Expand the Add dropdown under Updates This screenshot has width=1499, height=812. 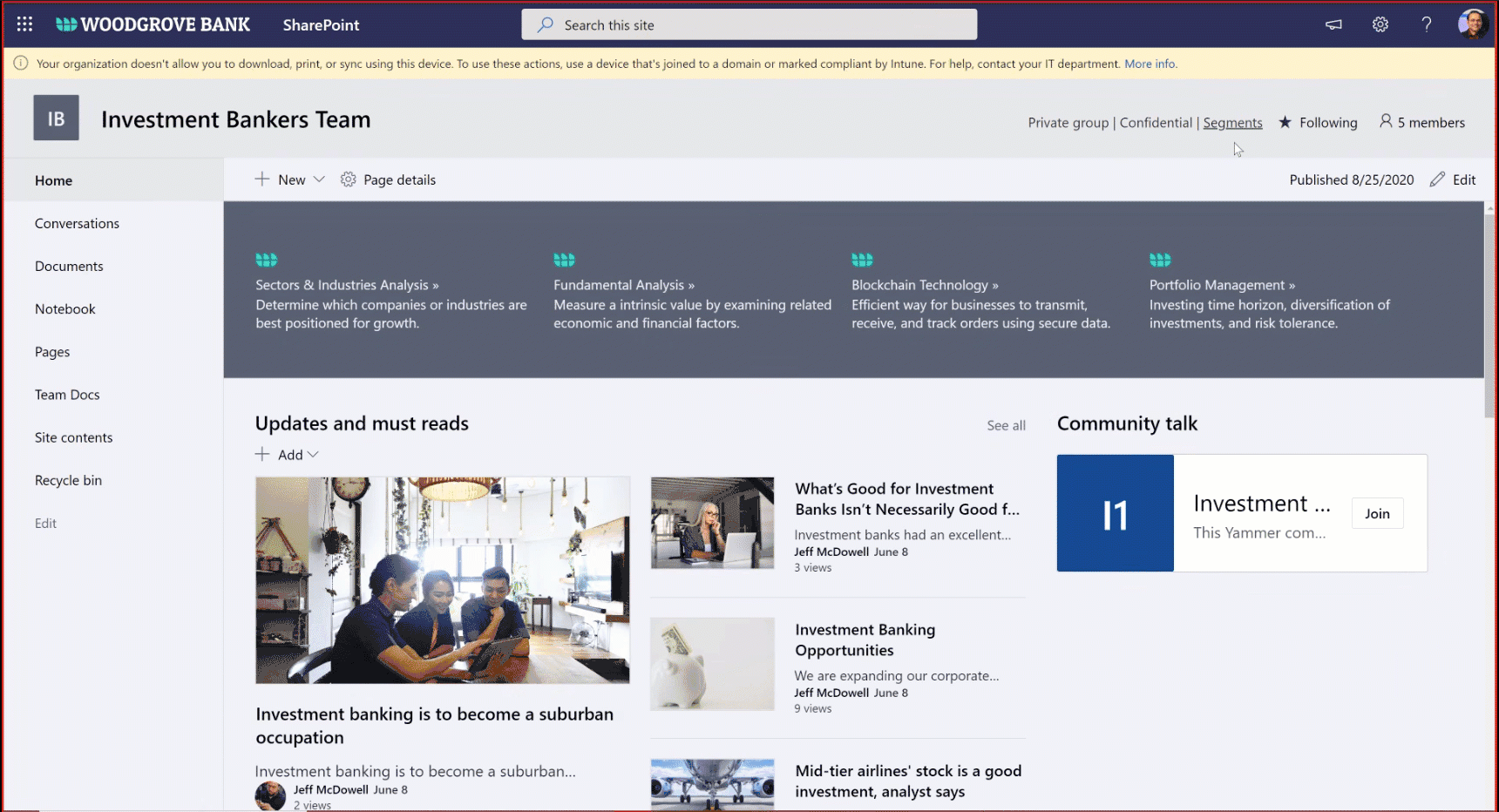point(312,454)
